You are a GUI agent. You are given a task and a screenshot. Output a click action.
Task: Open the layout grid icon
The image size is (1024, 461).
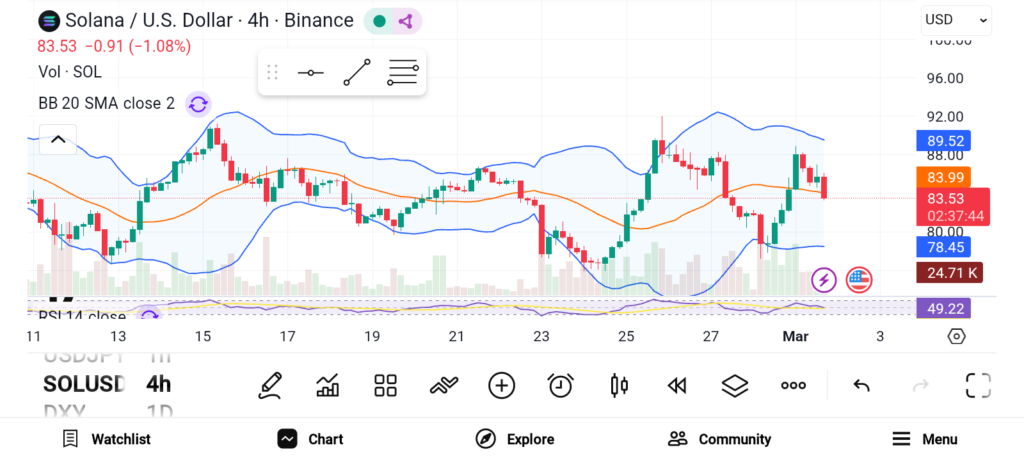[x=385, y=385]
